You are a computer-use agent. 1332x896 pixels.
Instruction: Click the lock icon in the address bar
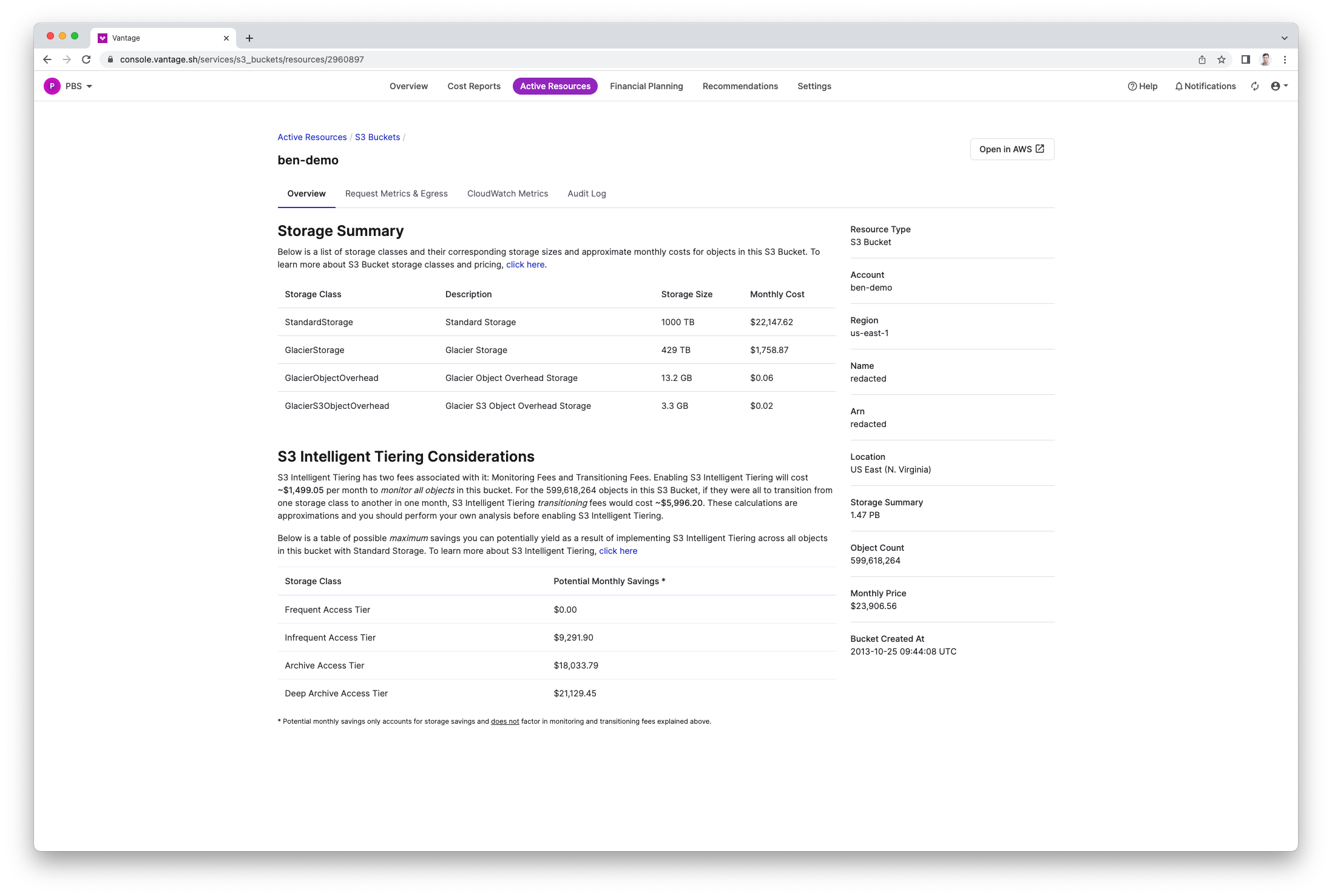110,59
